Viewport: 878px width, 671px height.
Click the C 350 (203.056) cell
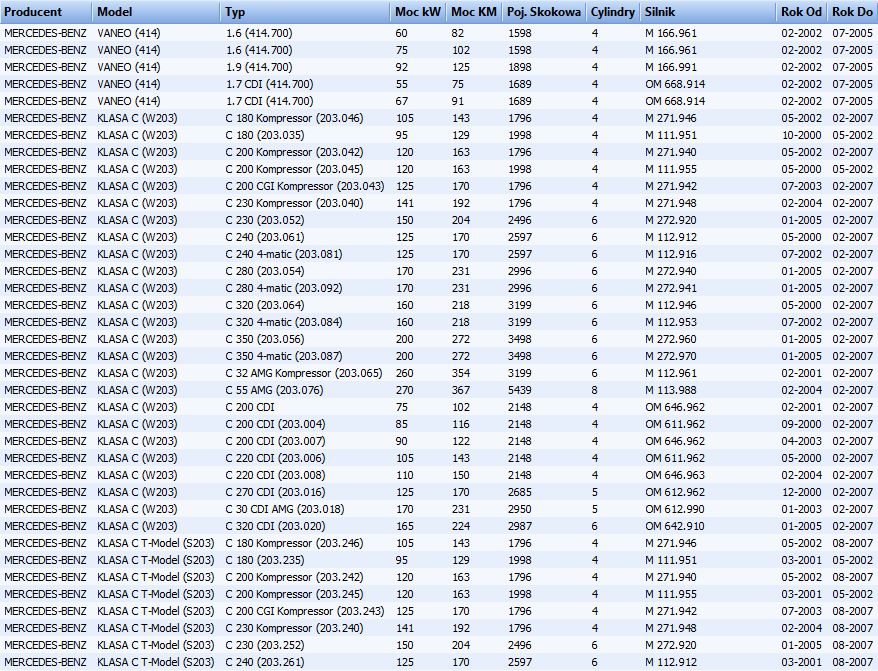(265, 339)
